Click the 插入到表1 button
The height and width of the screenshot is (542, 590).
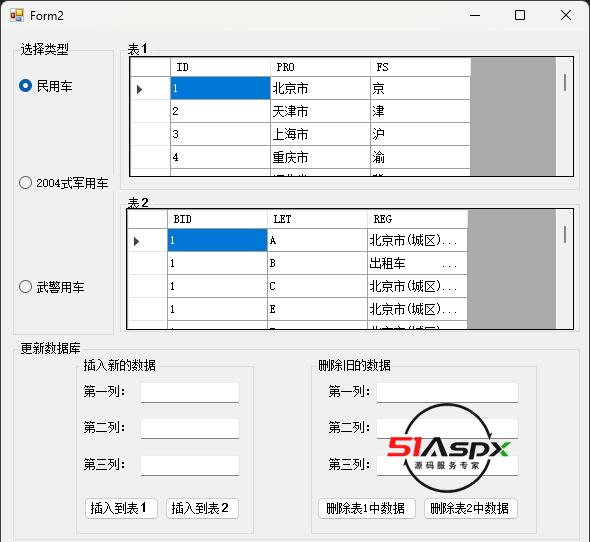click(x=121, y=509)
